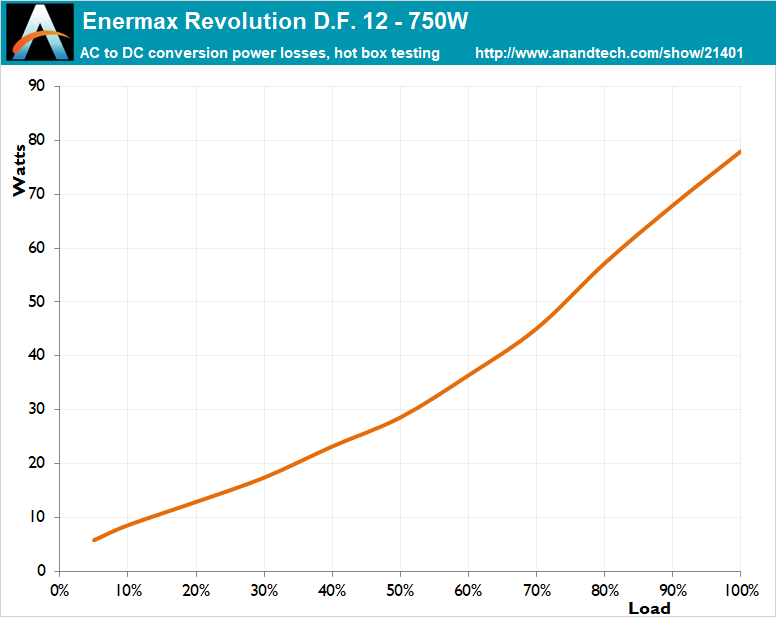
Task: Click the 50 value on Watts axis
Action: click(x=37, y=301)
